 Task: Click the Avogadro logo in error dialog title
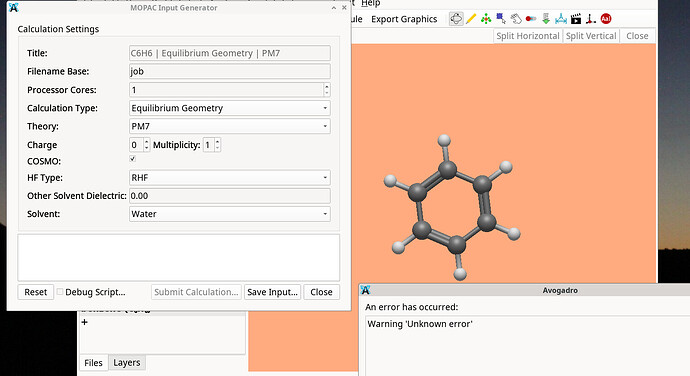point(365,290)
